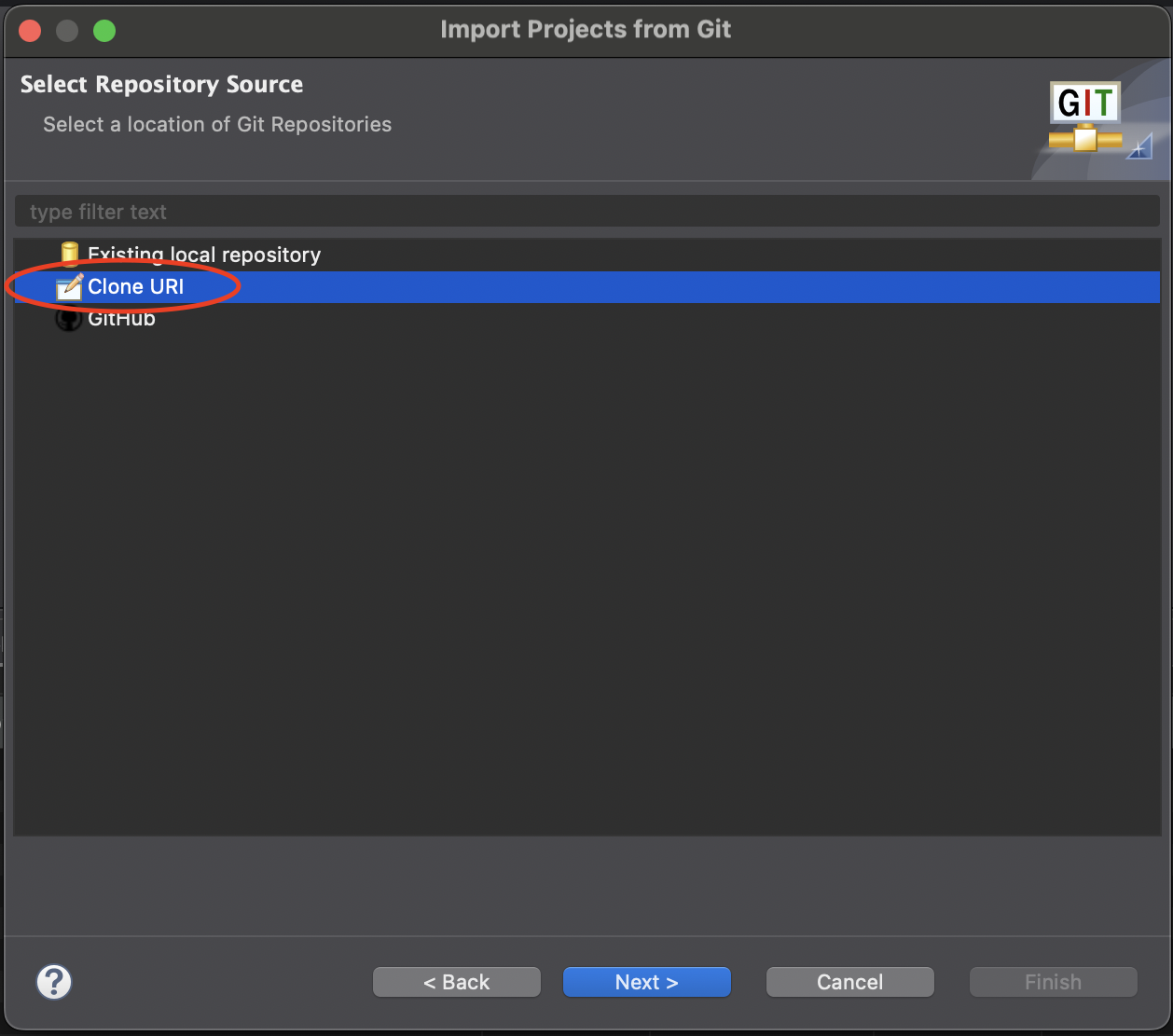
Task: Click the Select Repository Source heading
Action: [161, 85]
